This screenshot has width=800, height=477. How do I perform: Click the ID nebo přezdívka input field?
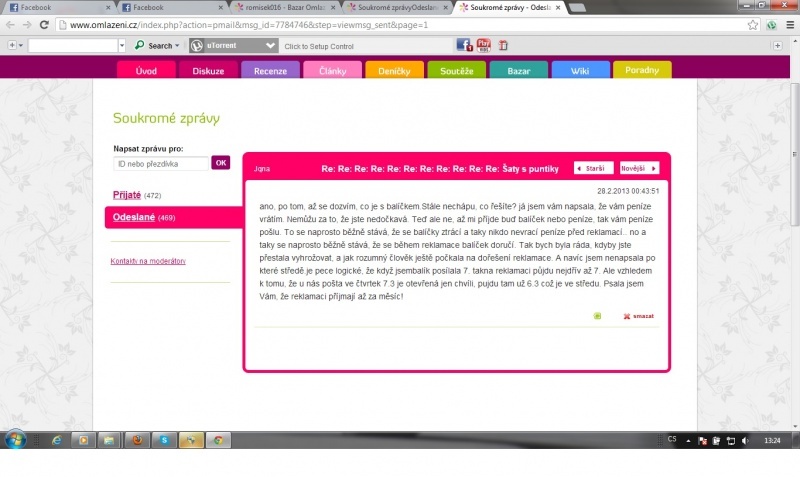160,162
